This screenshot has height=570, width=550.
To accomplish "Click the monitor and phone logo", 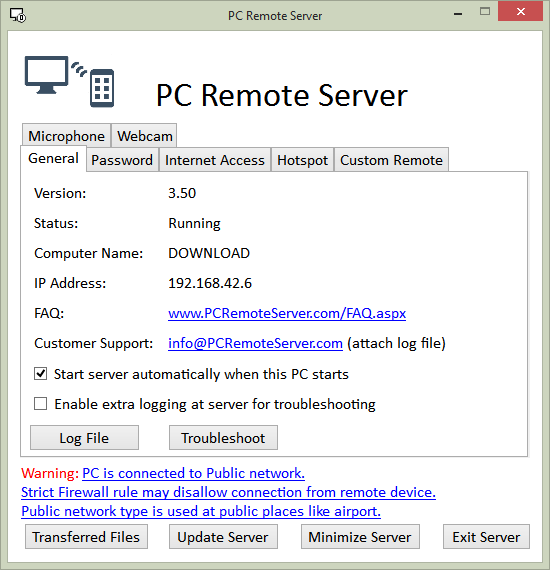I will click(x=69, y=81).
